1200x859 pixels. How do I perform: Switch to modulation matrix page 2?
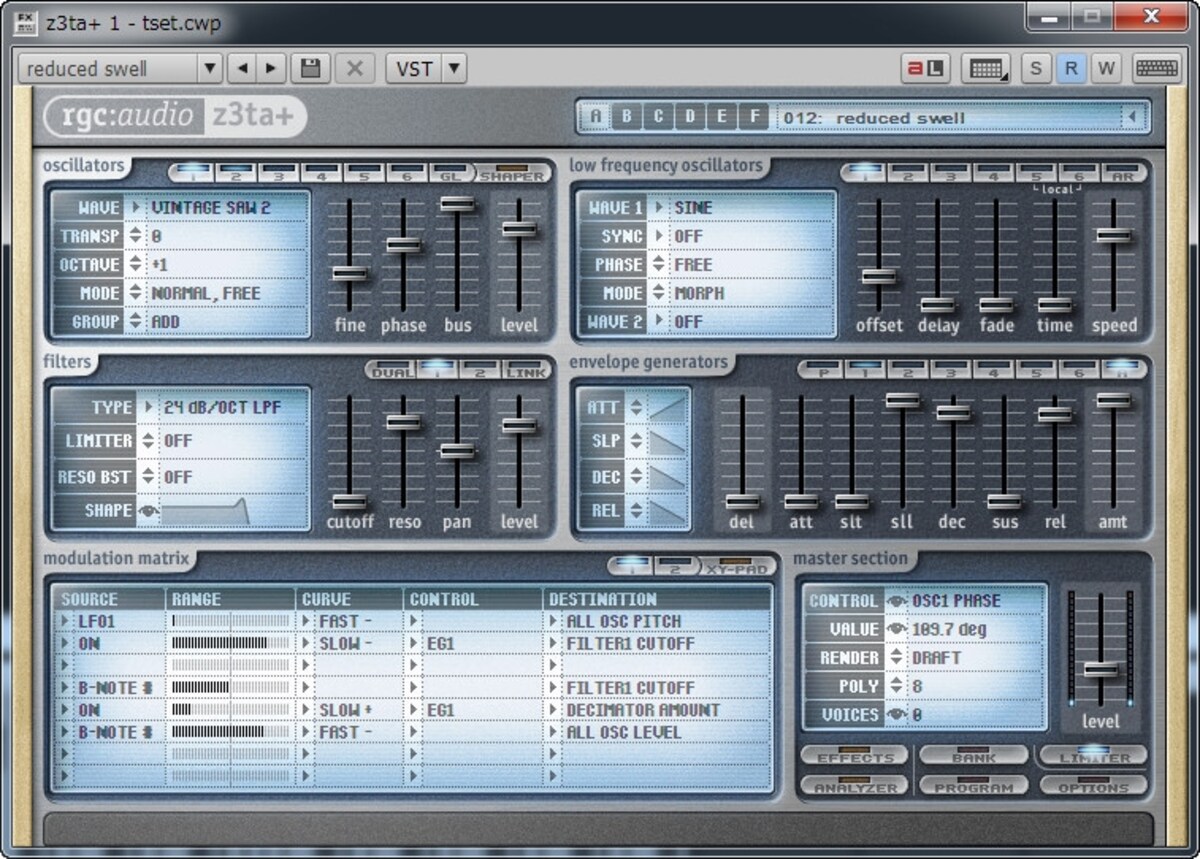(675, 567)
